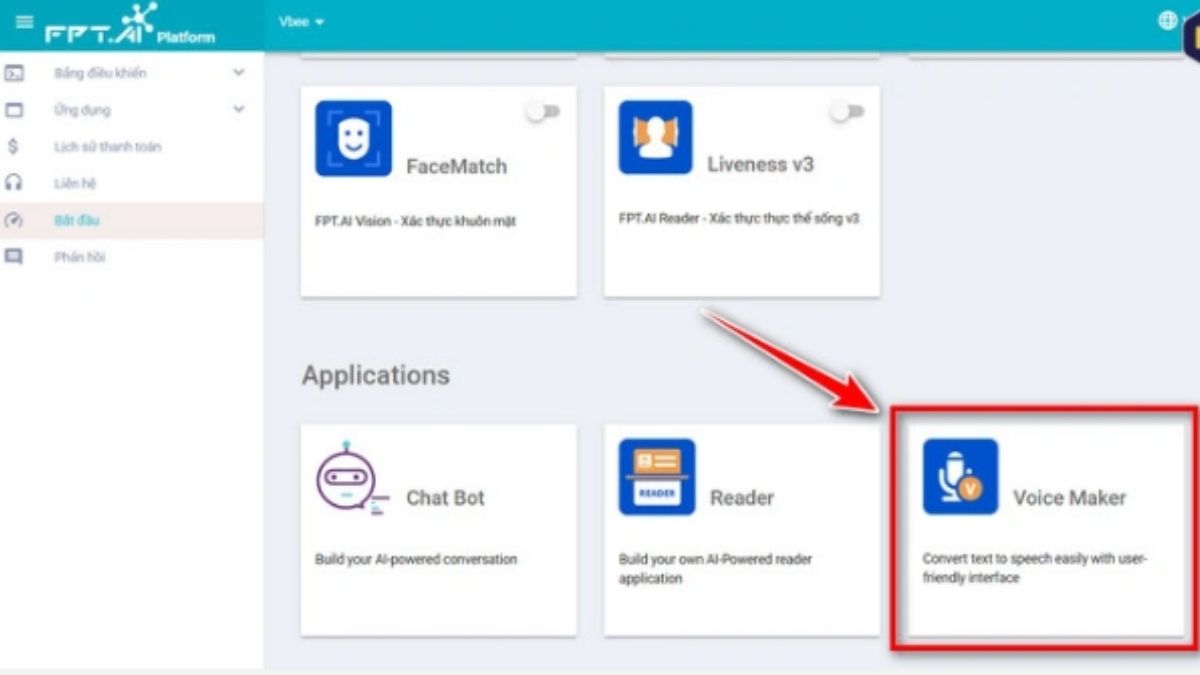The image size is (1200, 675).
Task: Click 'Convert text to speech easily' description
Action: point(1035,569)
